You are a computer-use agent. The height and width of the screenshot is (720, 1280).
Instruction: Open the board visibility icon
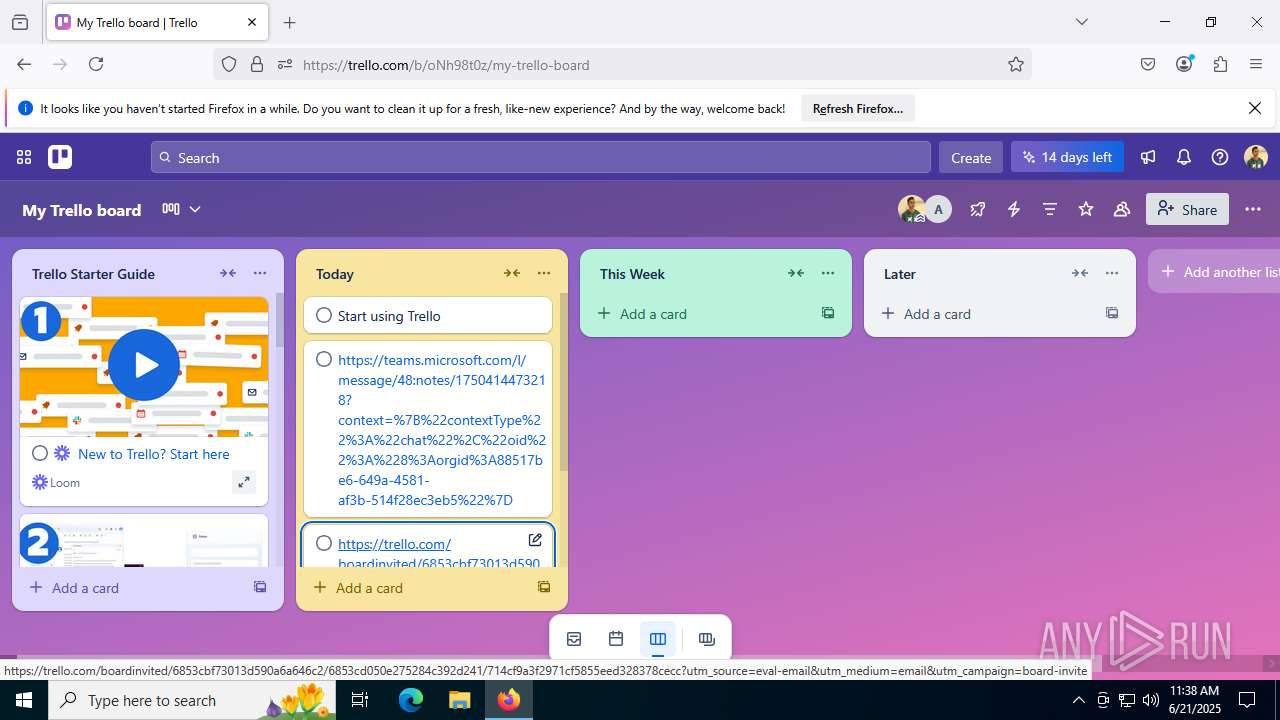(x=1122, y=209)
